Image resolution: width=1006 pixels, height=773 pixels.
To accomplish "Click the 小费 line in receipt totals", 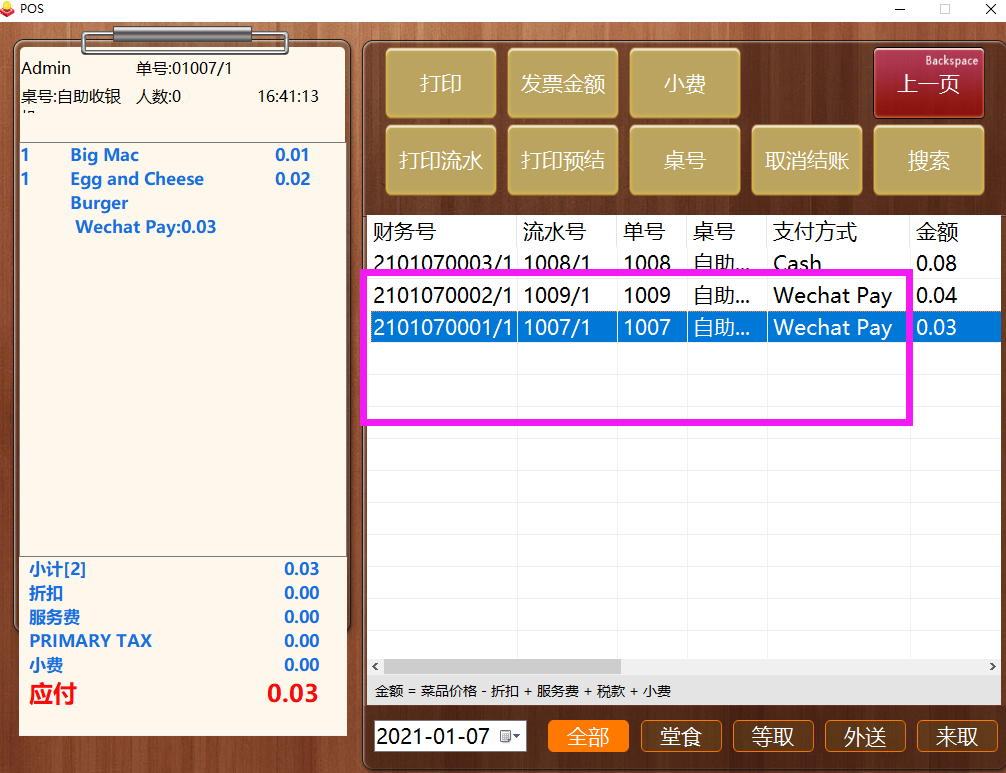I will (174, 665).
